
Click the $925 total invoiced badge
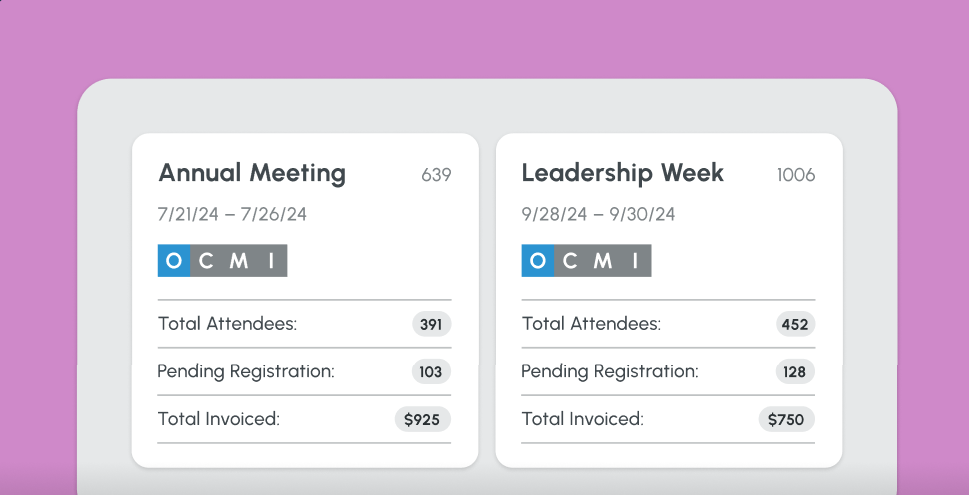click(x=422, y=420)
